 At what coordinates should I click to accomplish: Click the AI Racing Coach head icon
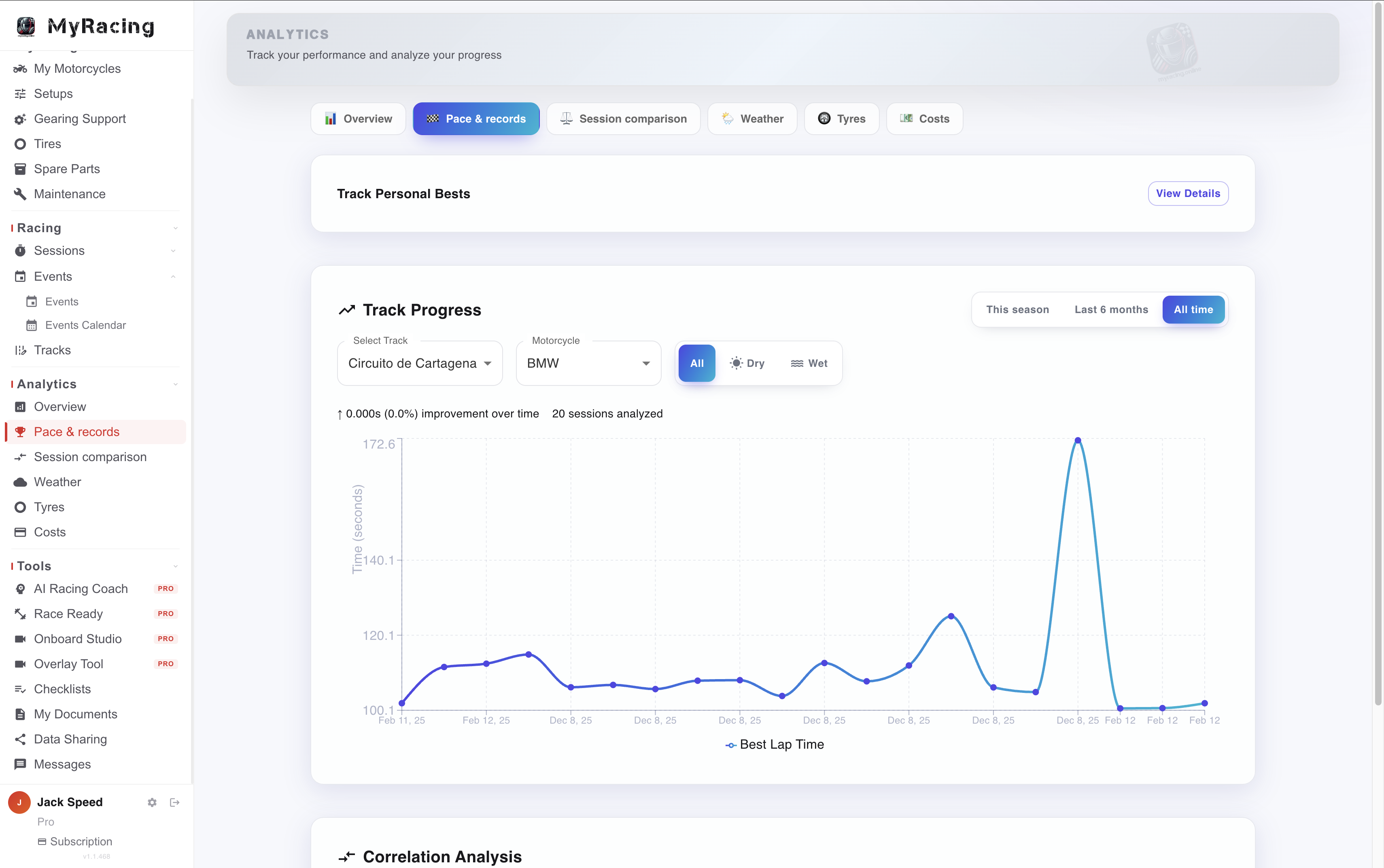[20, 589]
